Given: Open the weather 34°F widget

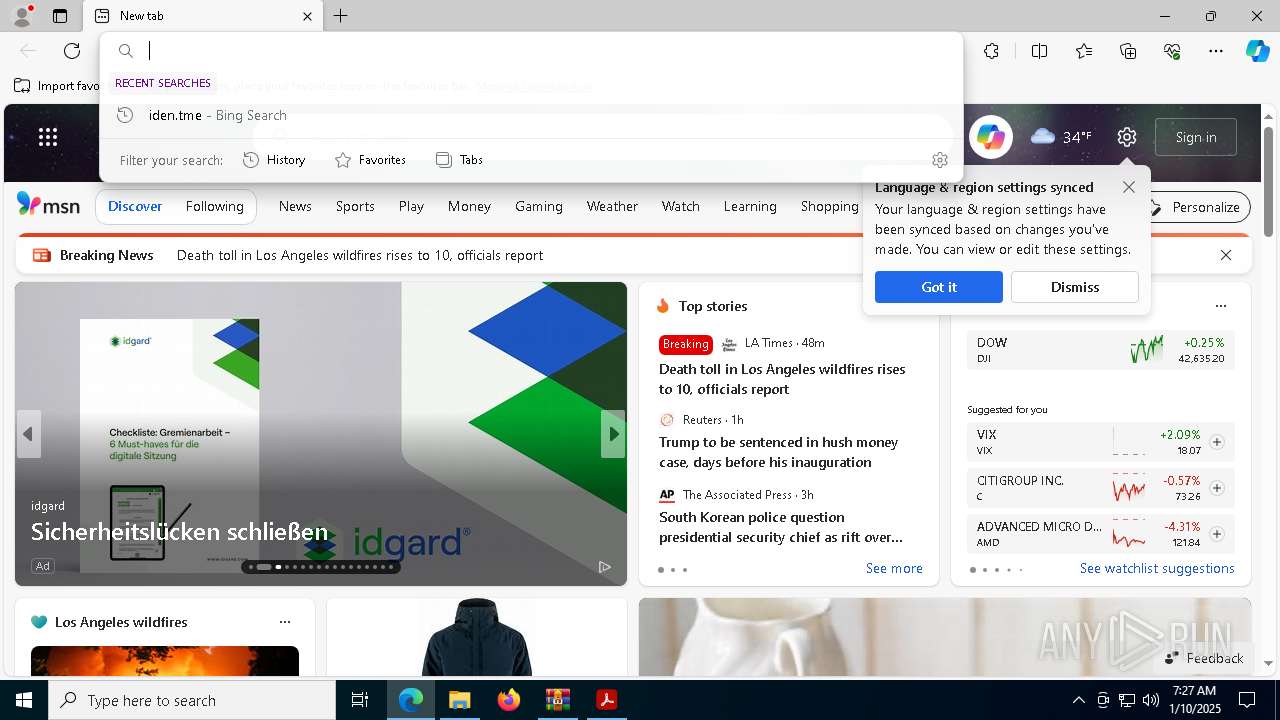Looking at the screenshot, I should point(1062,137).
